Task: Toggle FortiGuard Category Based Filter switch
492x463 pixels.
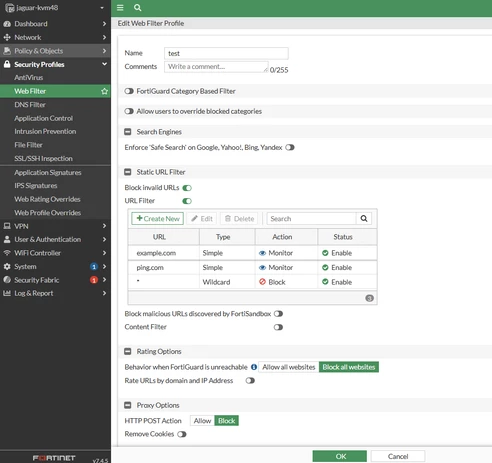Action: [129, 91]
